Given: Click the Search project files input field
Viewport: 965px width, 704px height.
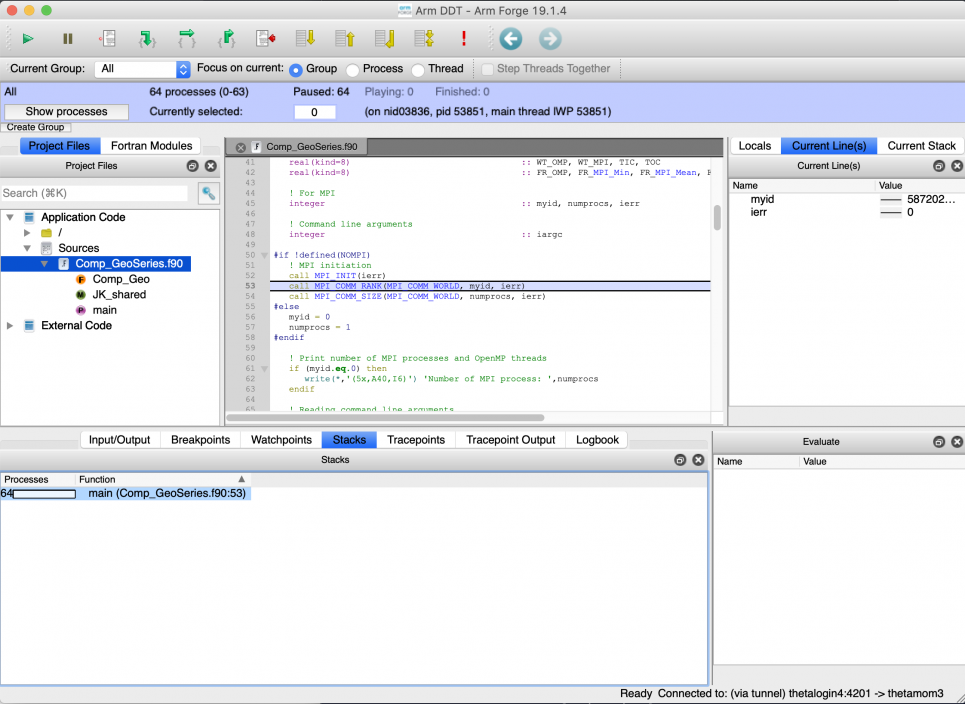Looking at the screenshot, I should click(95, 193).
